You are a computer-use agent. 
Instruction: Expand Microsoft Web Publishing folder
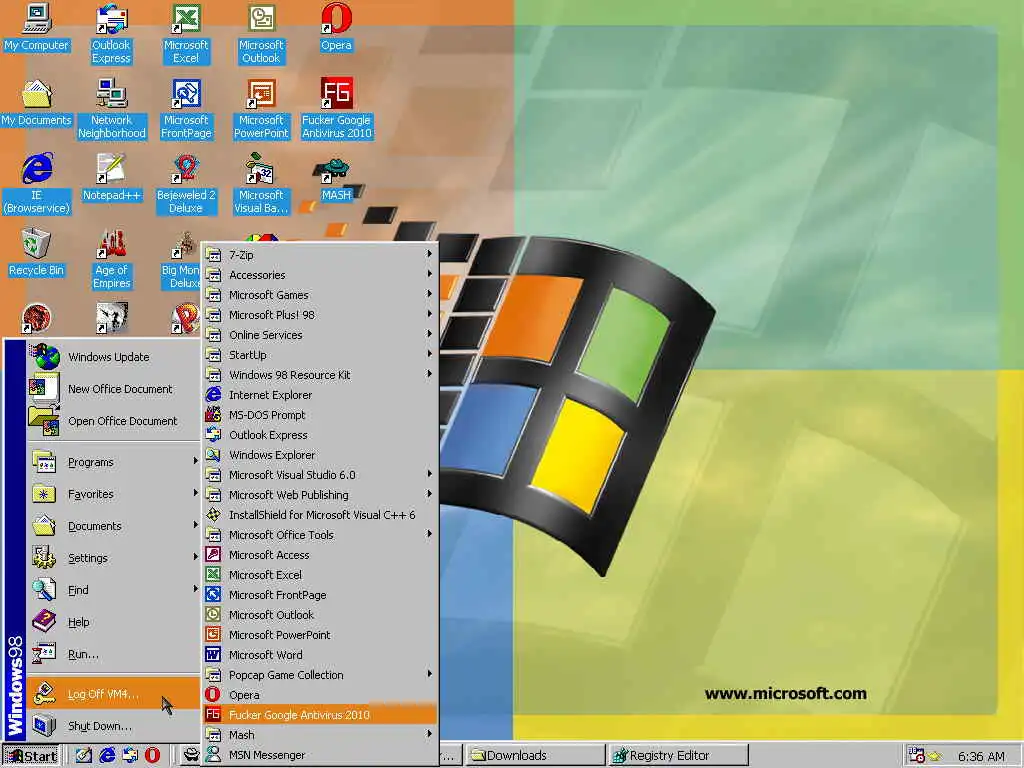pyautogui.click(x=319, y=495)
